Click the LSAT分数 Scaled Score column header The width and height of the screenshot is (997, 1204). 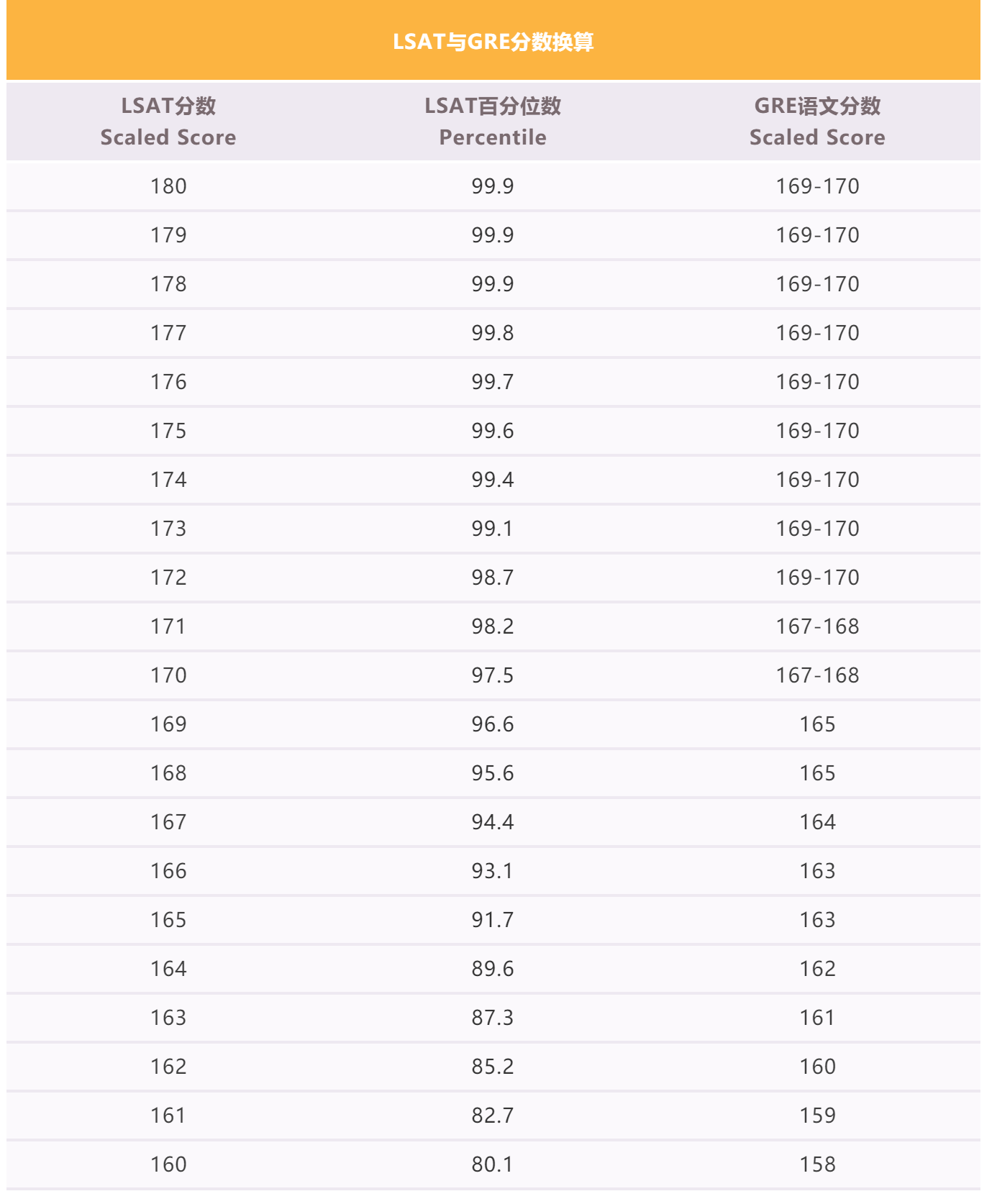click(x=168, y=122)
